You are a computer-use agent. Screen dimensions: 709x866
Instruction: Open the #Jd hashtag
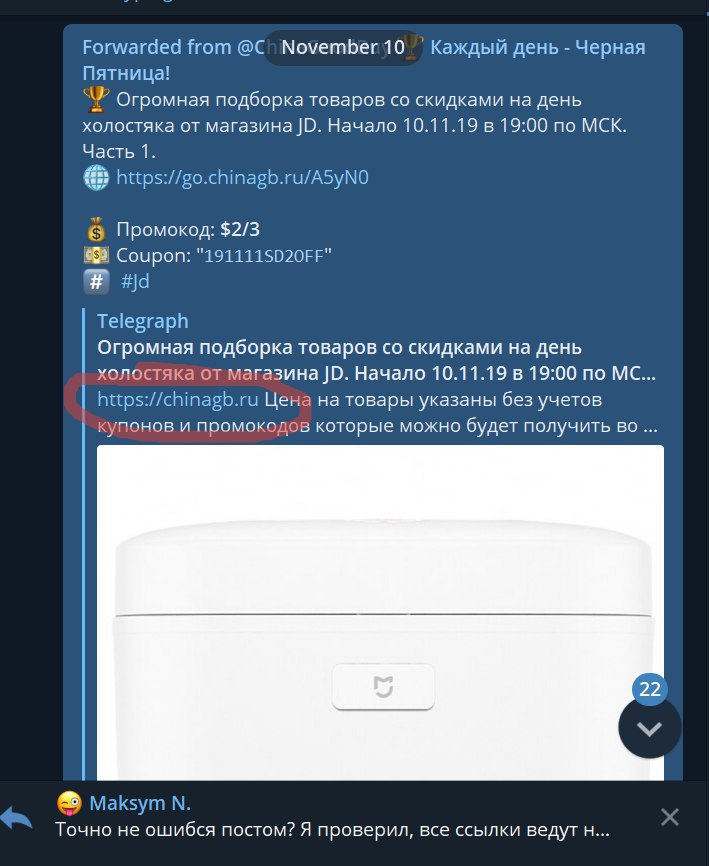tap(135, 282)
